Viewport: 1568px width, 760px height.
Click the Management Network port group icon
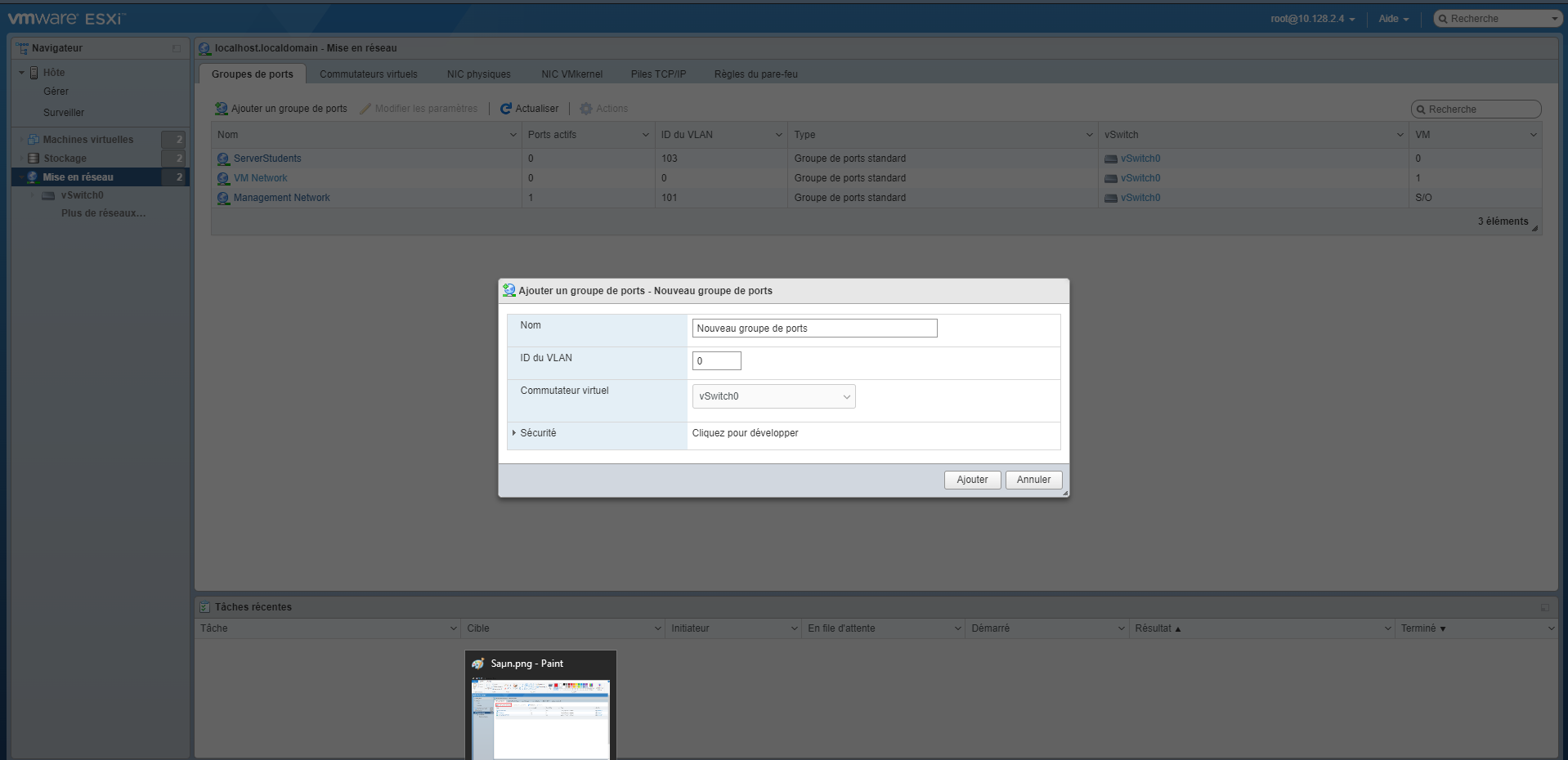point(223,198)
